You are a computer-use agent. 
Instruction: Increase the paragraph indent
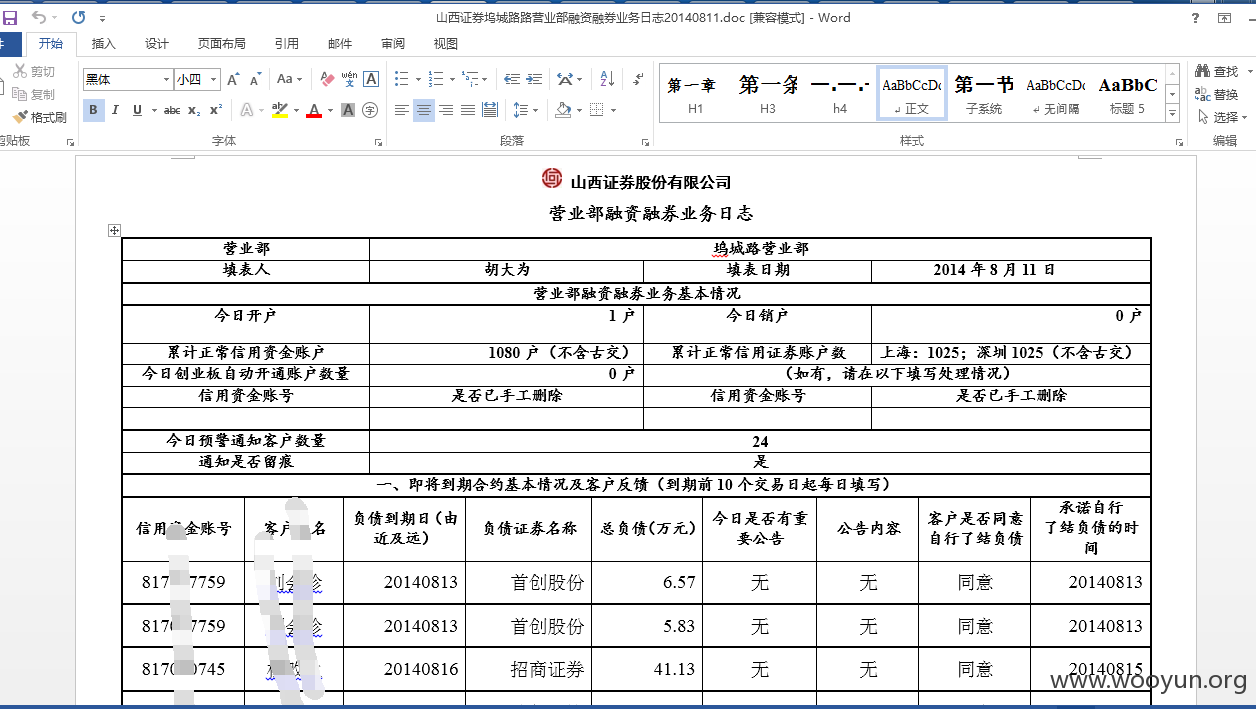point(535,79)
